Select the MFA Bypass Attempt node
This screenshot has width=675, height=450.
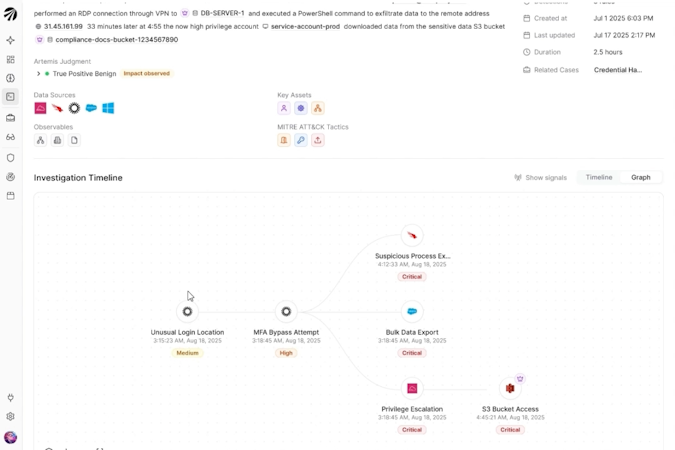[x=286, y=311]
